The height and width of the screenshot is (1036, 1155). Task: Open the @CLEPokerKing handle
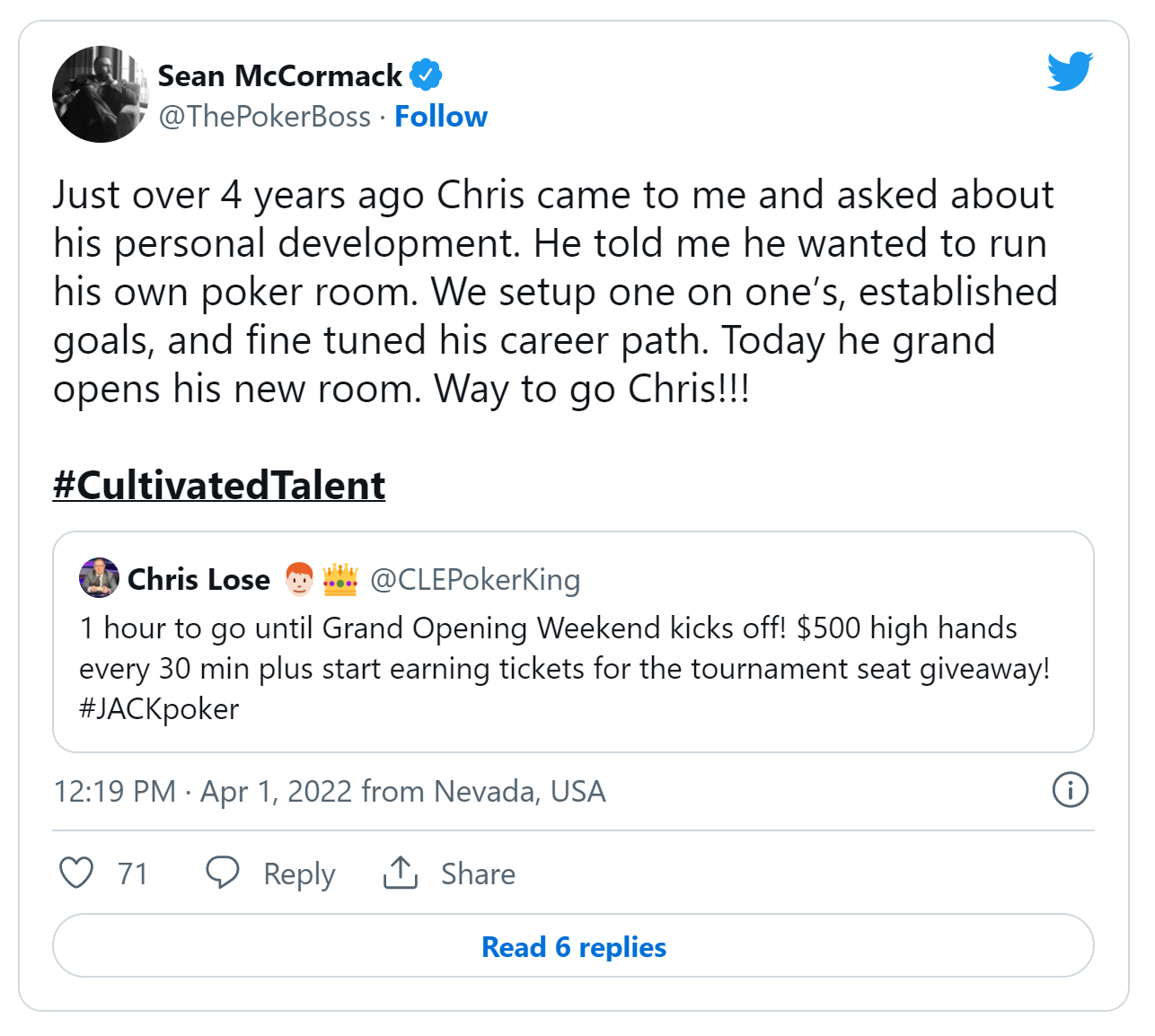pyautogui.click(x=475, y=580)
